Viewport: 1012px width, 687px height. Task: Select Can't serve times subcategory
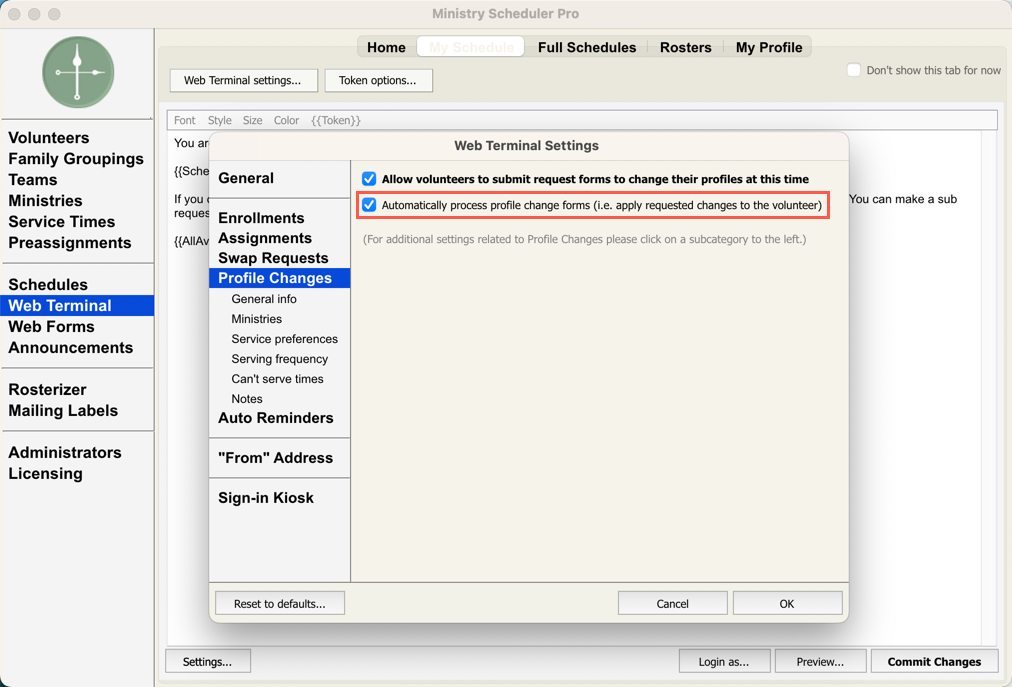point(279,378)
